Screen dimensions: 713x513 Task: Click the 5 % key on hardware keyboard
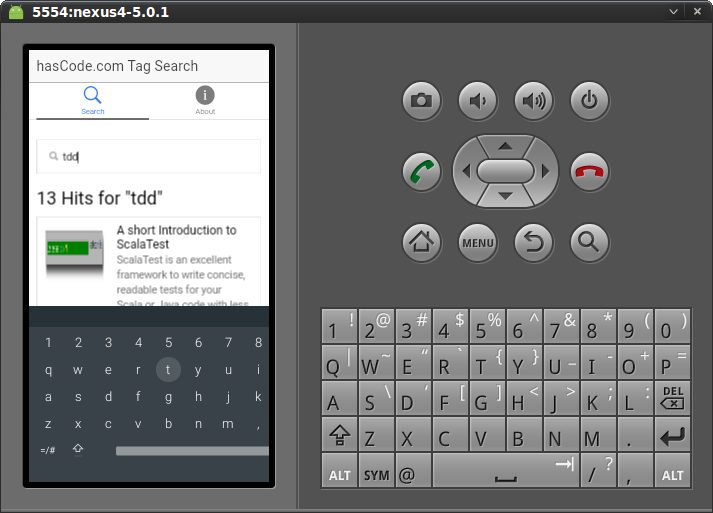pyautogui.click(x=487, y=326)
